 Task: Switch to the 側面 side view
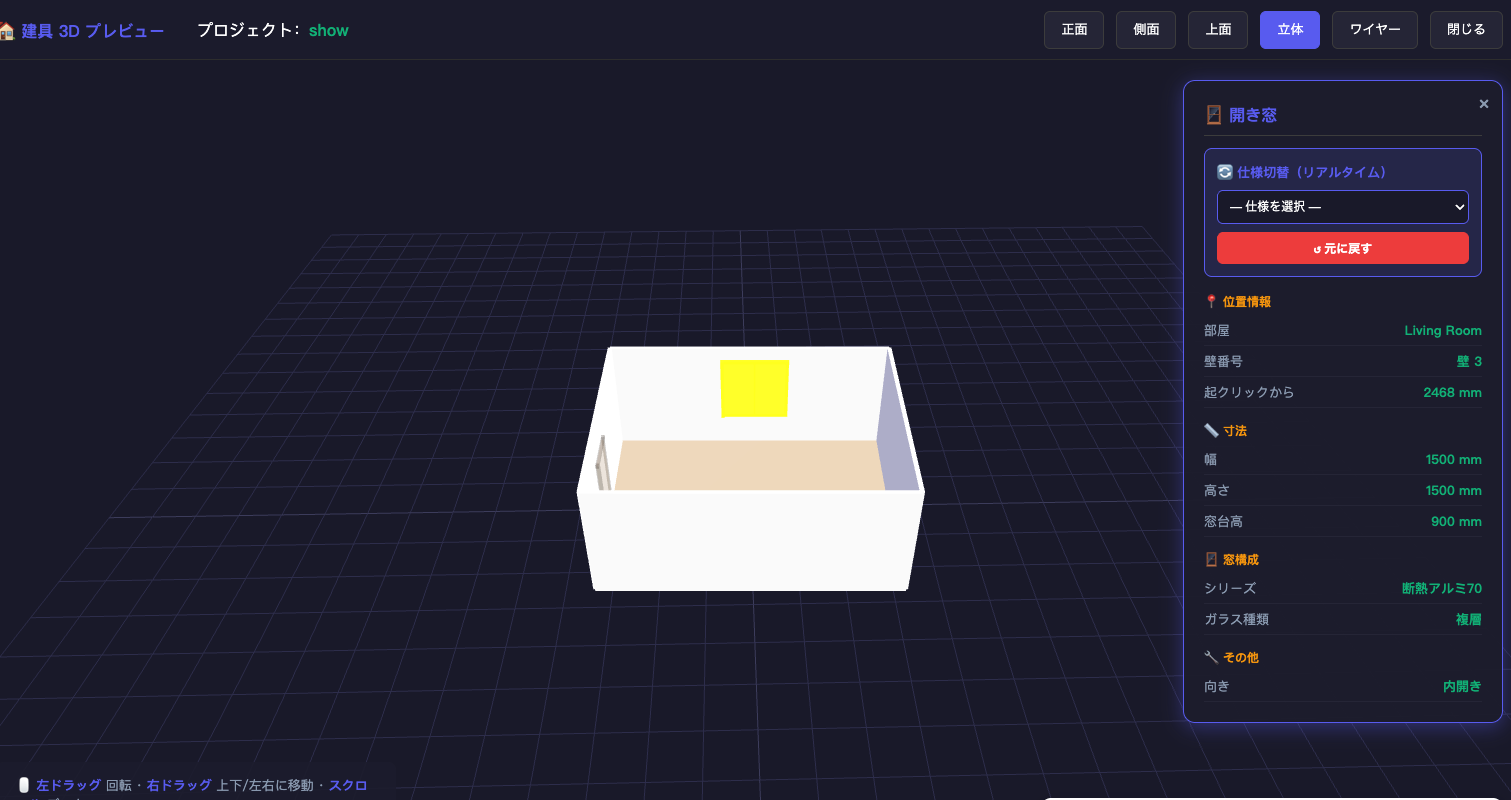point(1146,30)
